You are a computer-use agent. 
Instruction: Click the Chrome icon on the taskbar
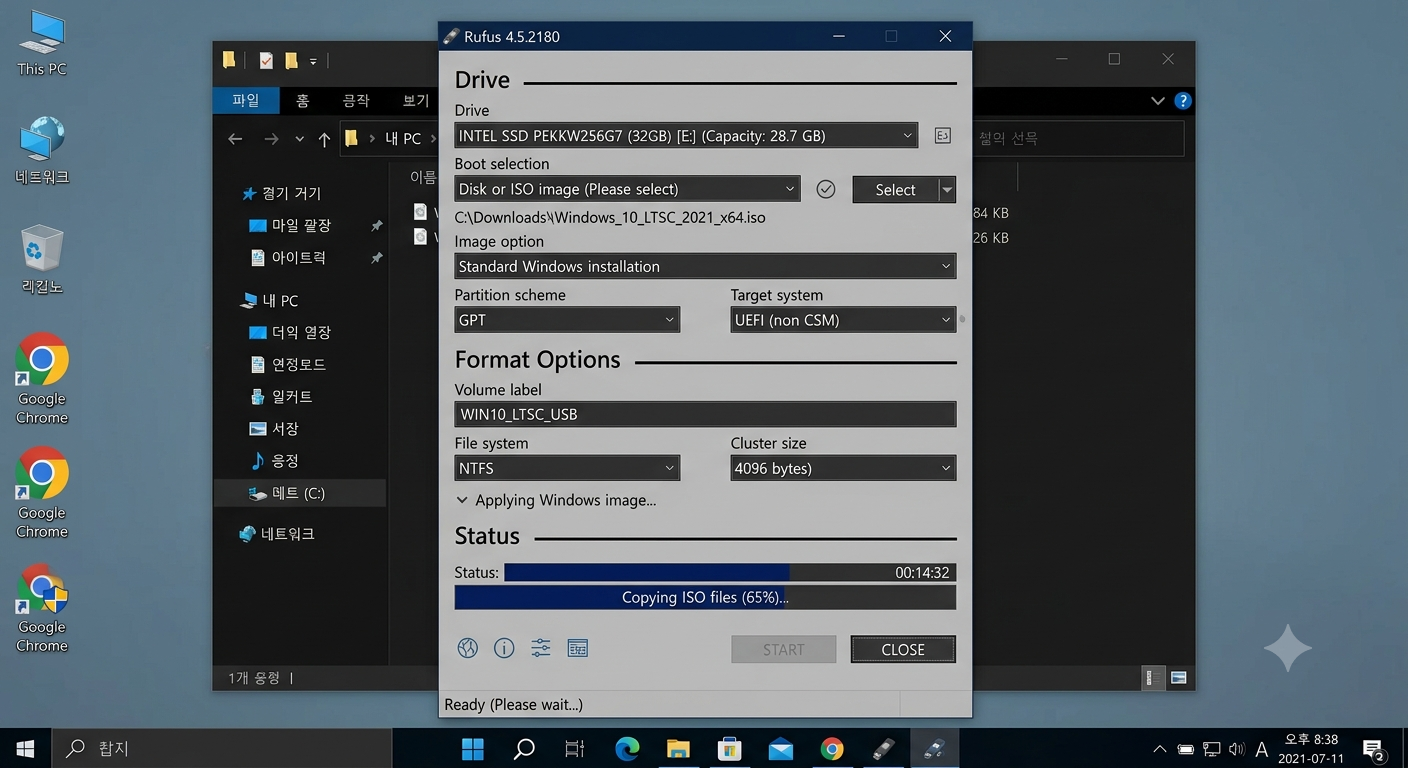click(x=831, y=748)
